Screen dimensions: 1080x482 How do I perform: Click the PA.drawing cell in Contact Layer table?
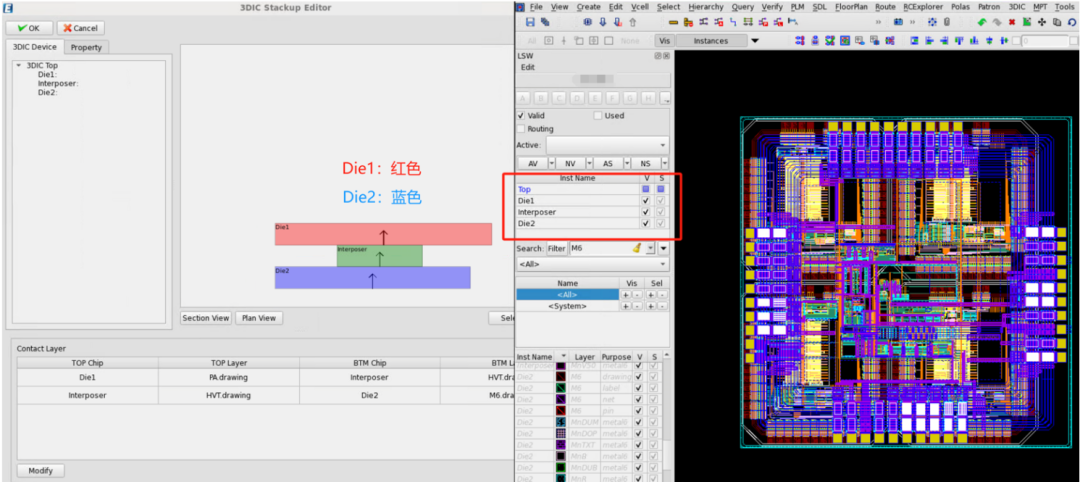click(x=228, y=377)
